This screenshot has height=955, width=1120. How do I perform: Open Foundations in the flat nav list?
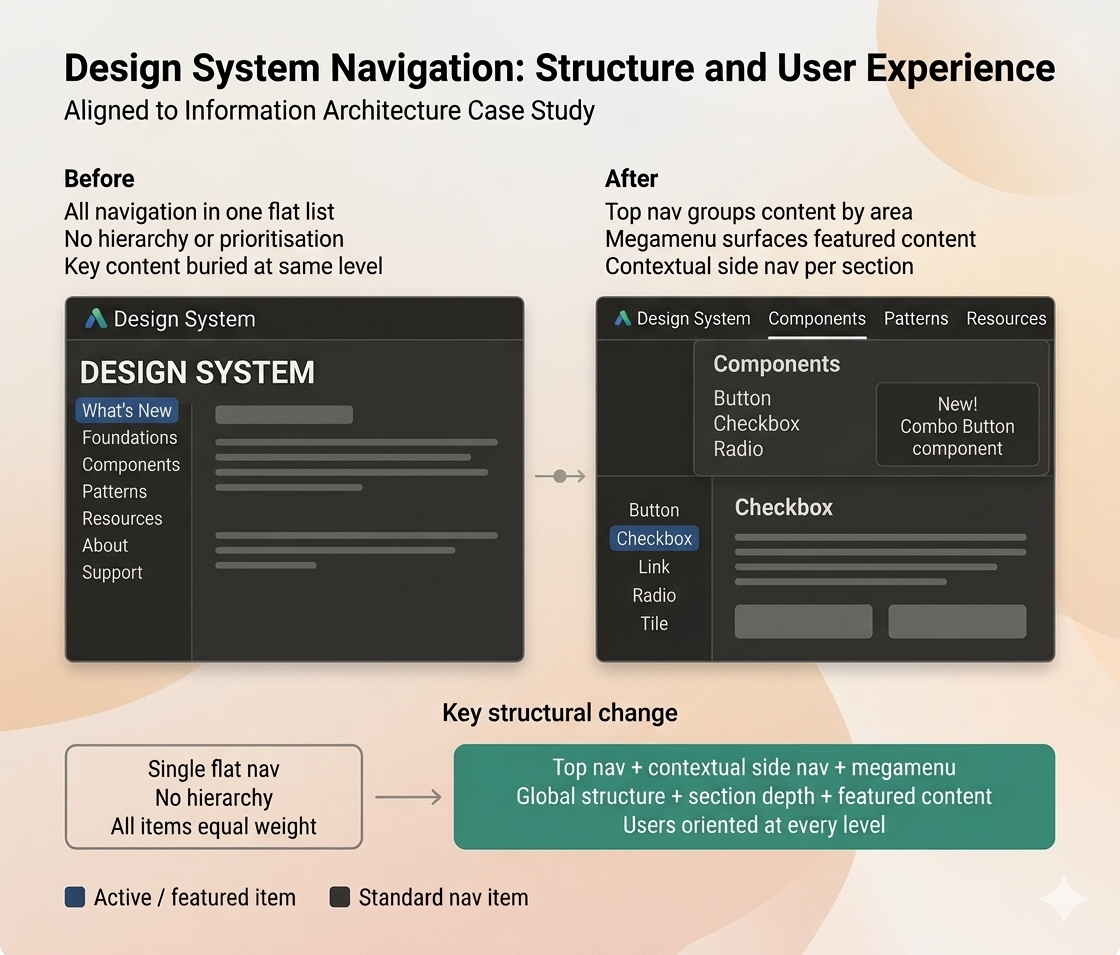pos(129,437)
